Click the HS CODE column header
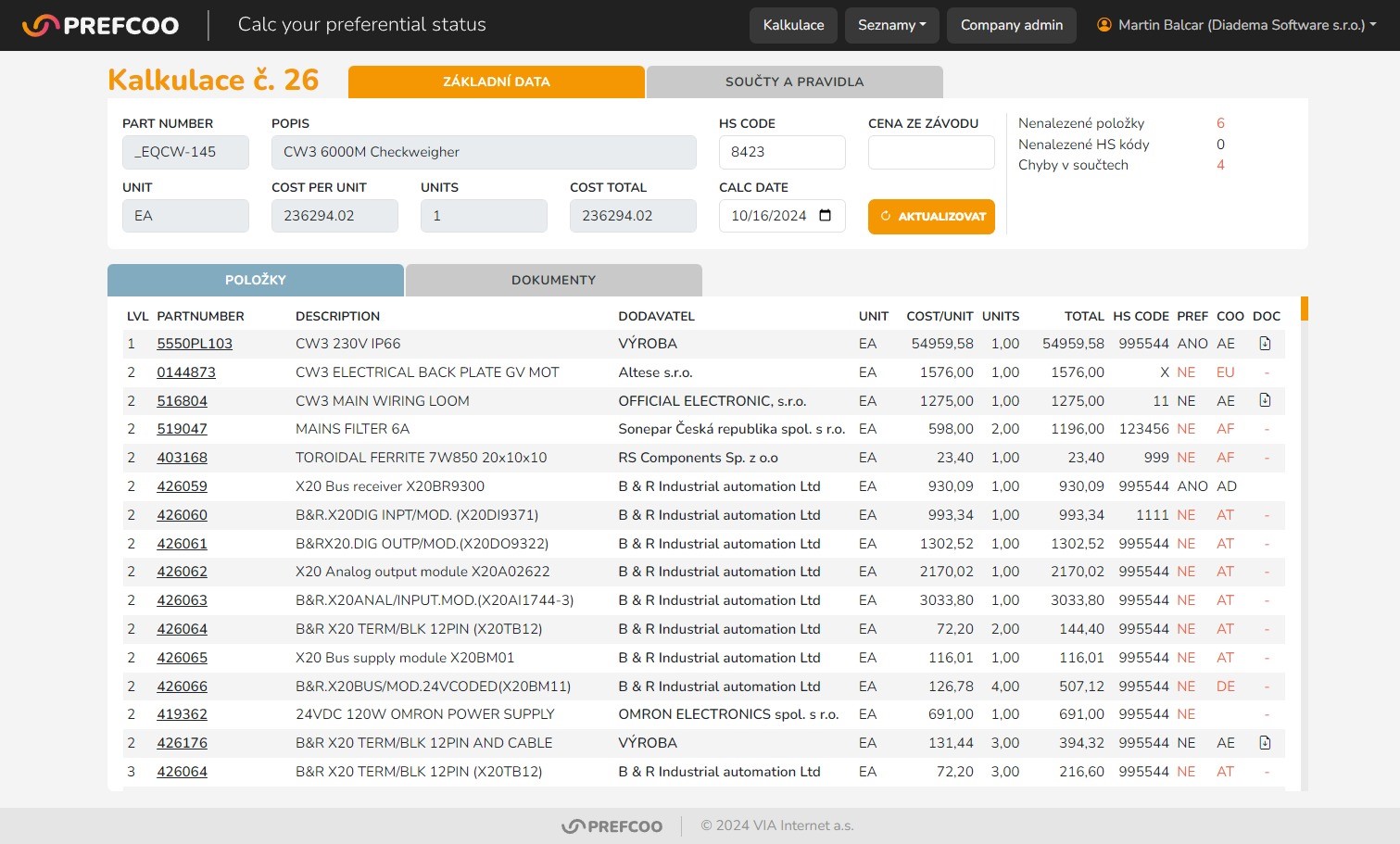The width and height of the screenshot is (1400, 844). pyautogui.click(x=1141, y=316)
